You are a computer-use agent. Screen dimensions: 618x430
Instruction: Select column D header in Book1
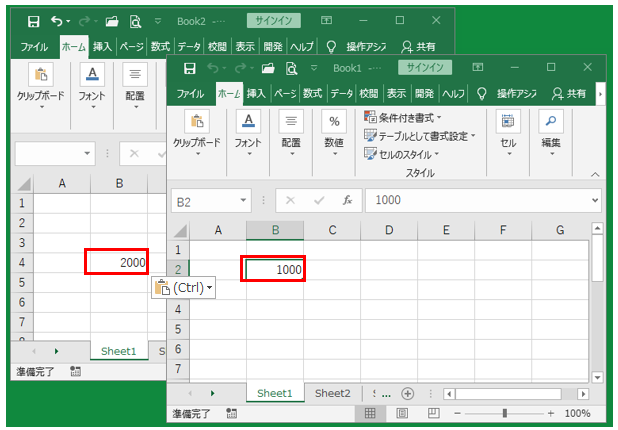tap(389, 230)
